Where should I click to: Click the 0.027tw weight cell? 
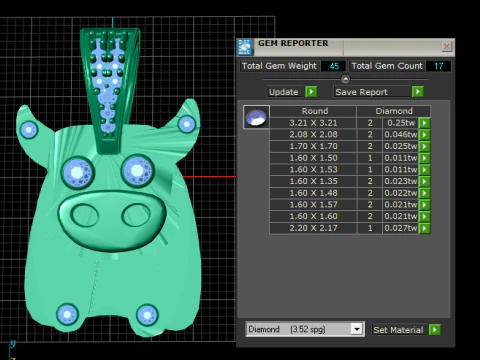(x=401, y=228)
